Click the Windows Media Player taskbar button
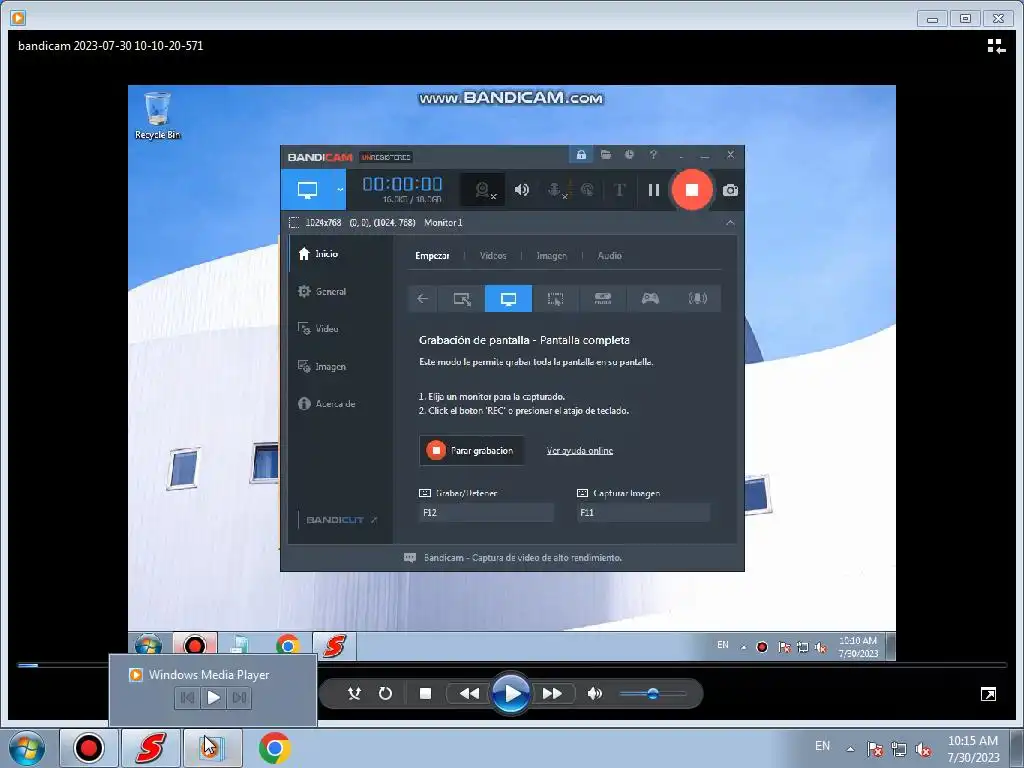The height and width of the screenshot is (768, 1024). click(x=212, y=748)
